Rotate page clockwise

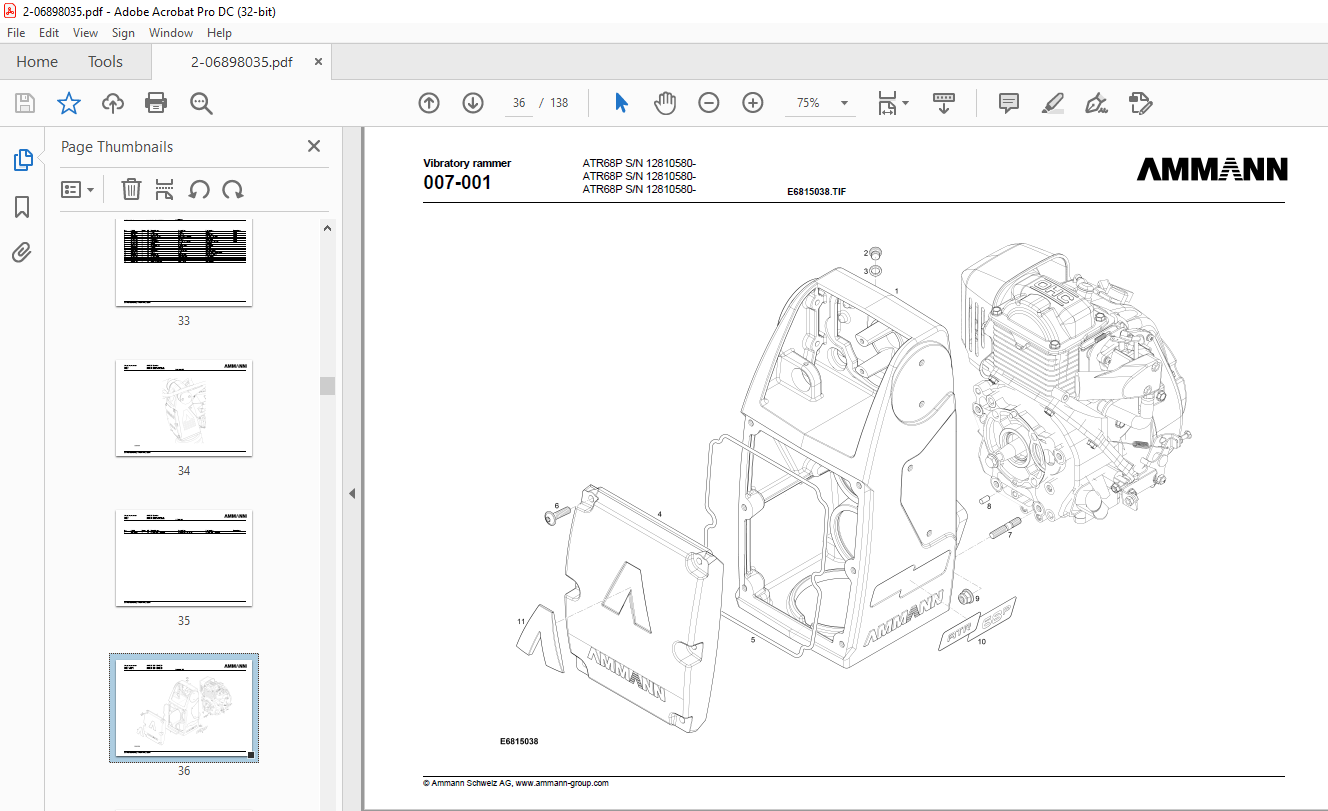tap(233, 189)
